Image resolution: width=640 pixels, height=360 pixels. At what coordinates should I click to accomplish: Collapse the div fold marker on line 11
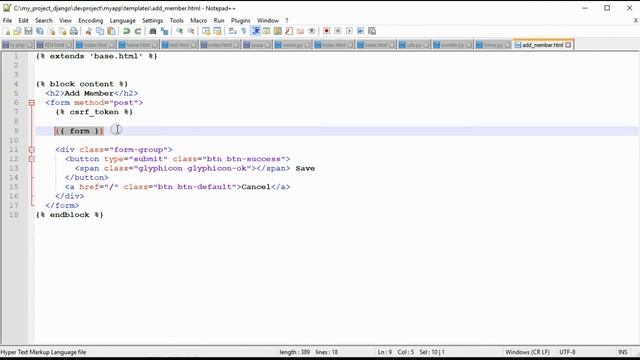click(x=31, y=150)
